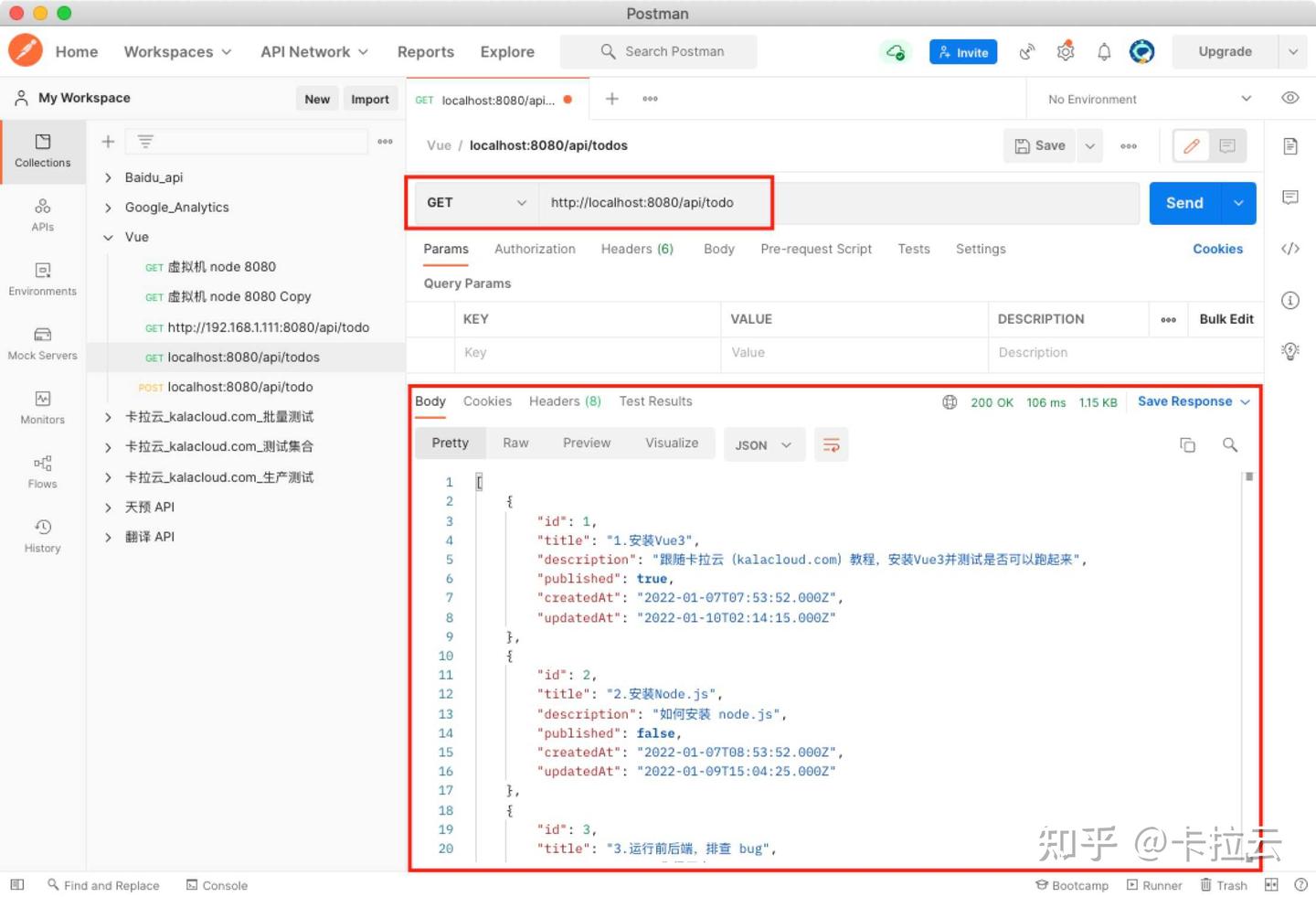
Task: Click the Send button
Action: click(x=1183, y=202)
